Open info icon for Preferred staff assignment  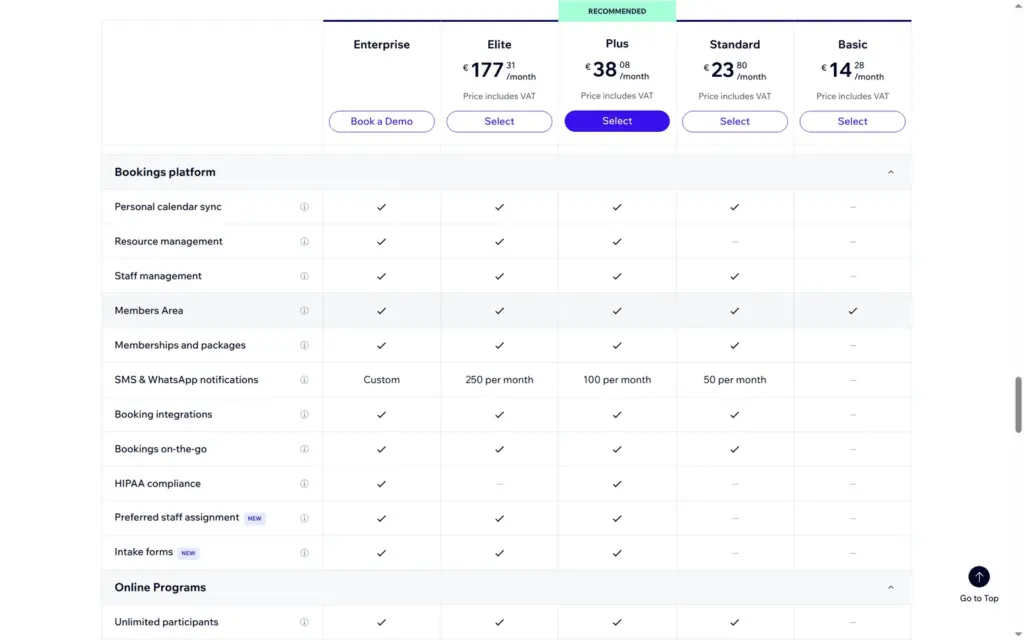pos(304,519)
